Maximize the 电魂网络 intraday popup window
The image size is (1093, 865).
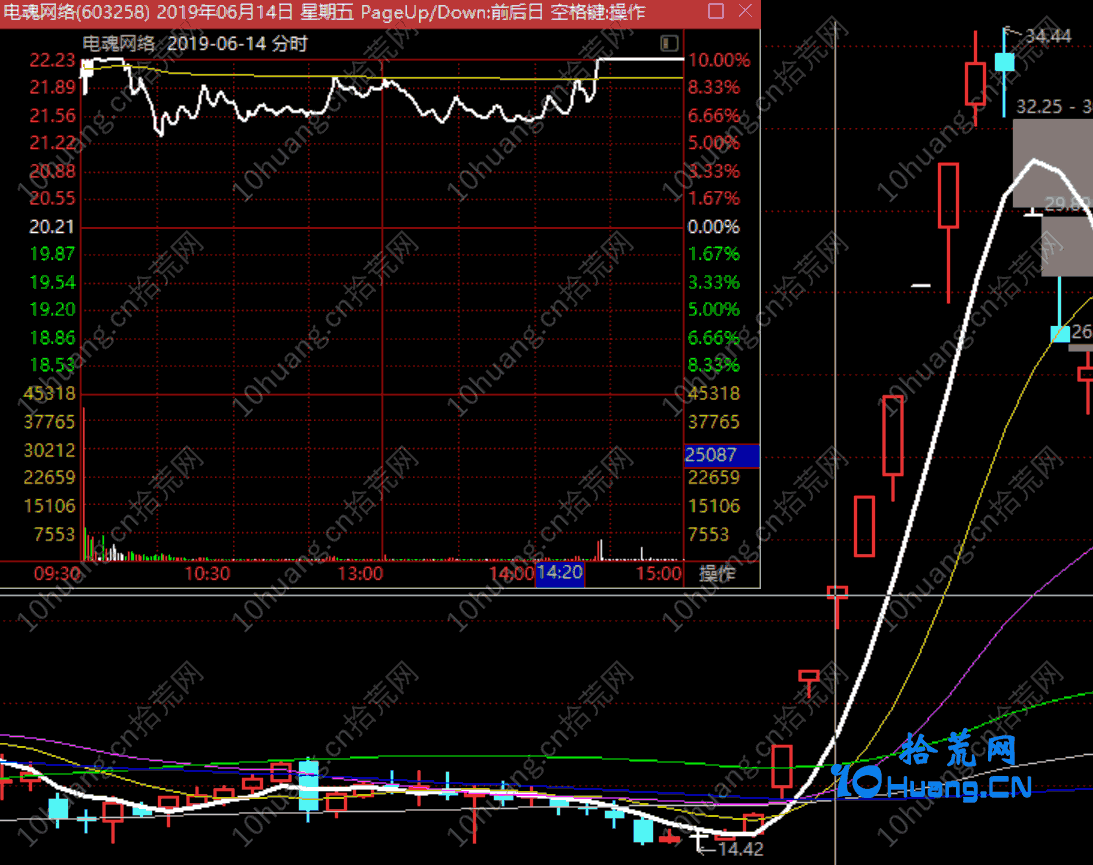[715, 11]
